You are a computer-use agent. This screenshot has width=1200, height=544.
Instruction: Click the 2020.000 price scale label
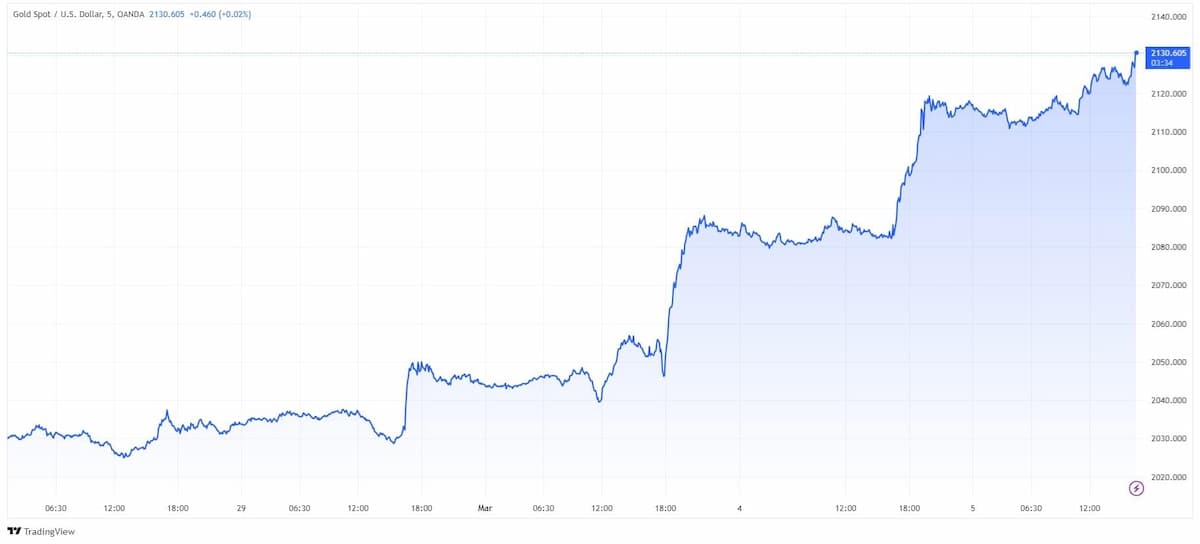coord(1169,477)
